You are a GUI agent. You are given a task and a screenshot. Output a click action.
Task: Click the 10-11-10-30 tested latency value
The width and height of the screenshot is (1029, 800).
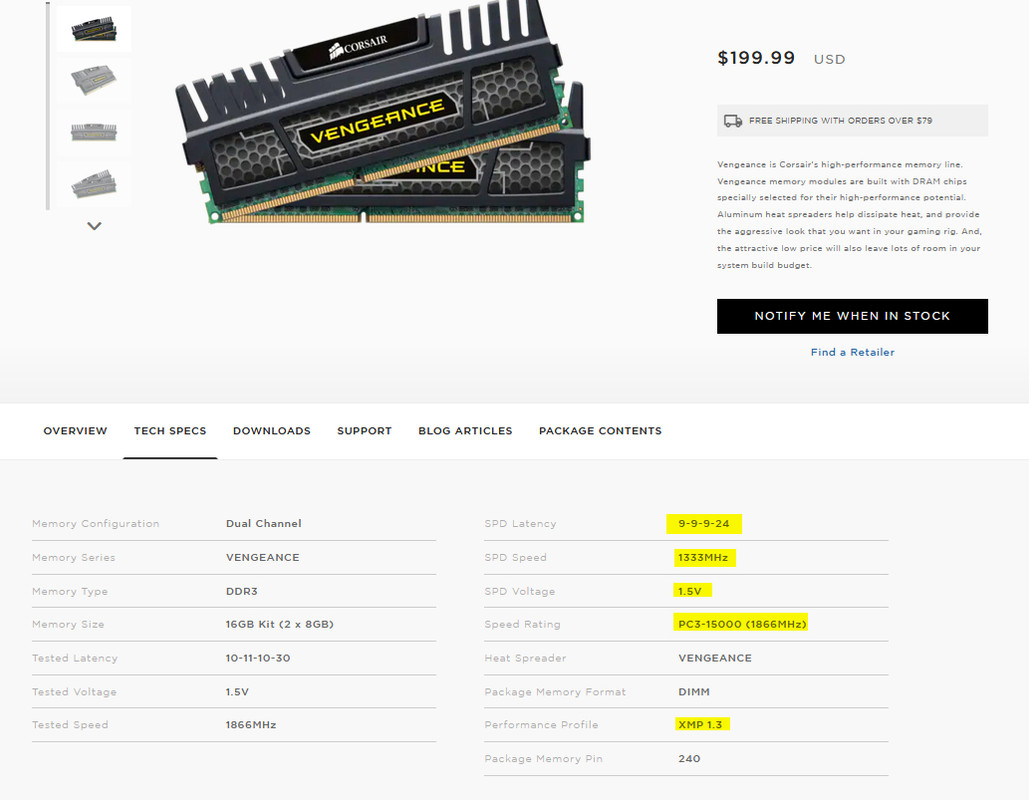click(x=257, y=658)
